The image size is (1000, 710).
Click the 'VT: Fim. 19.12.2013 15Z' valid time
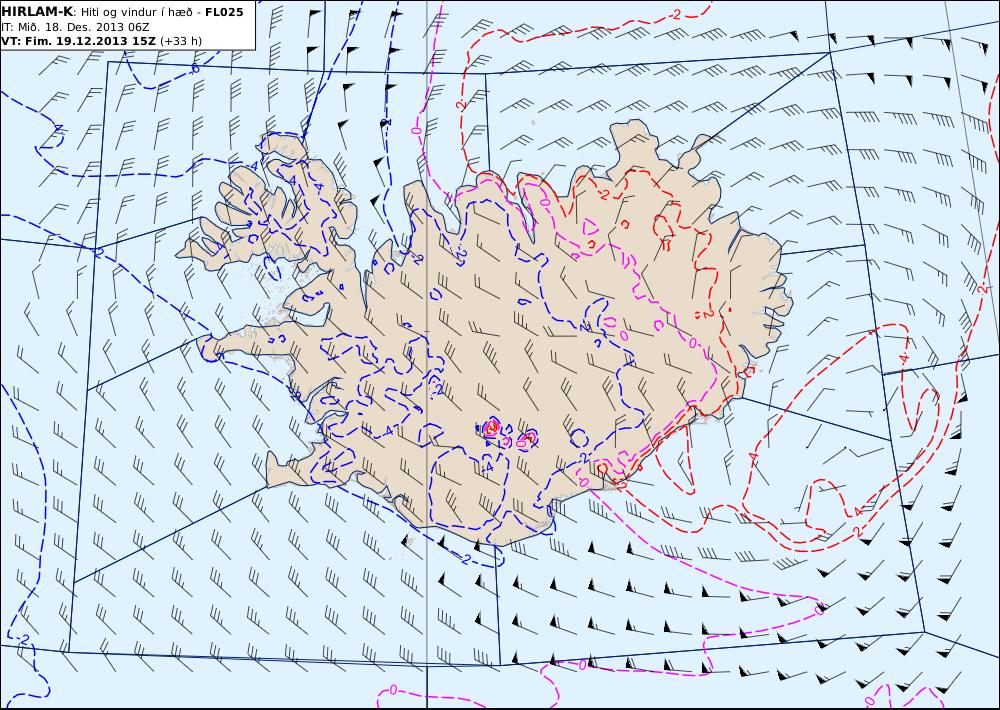[78, 41]
